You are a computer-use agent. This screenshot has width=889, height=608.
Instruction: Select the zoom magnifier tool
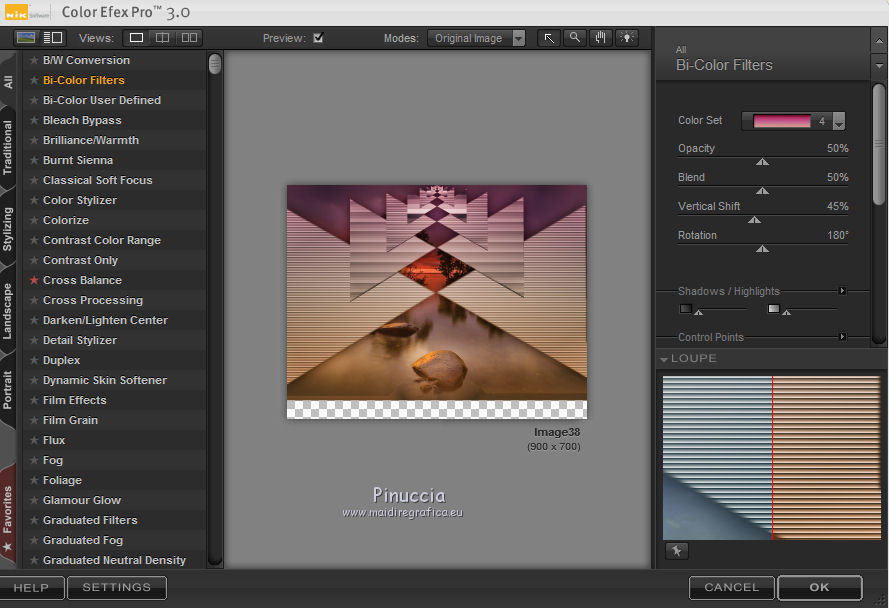click(x=574, y=38)
